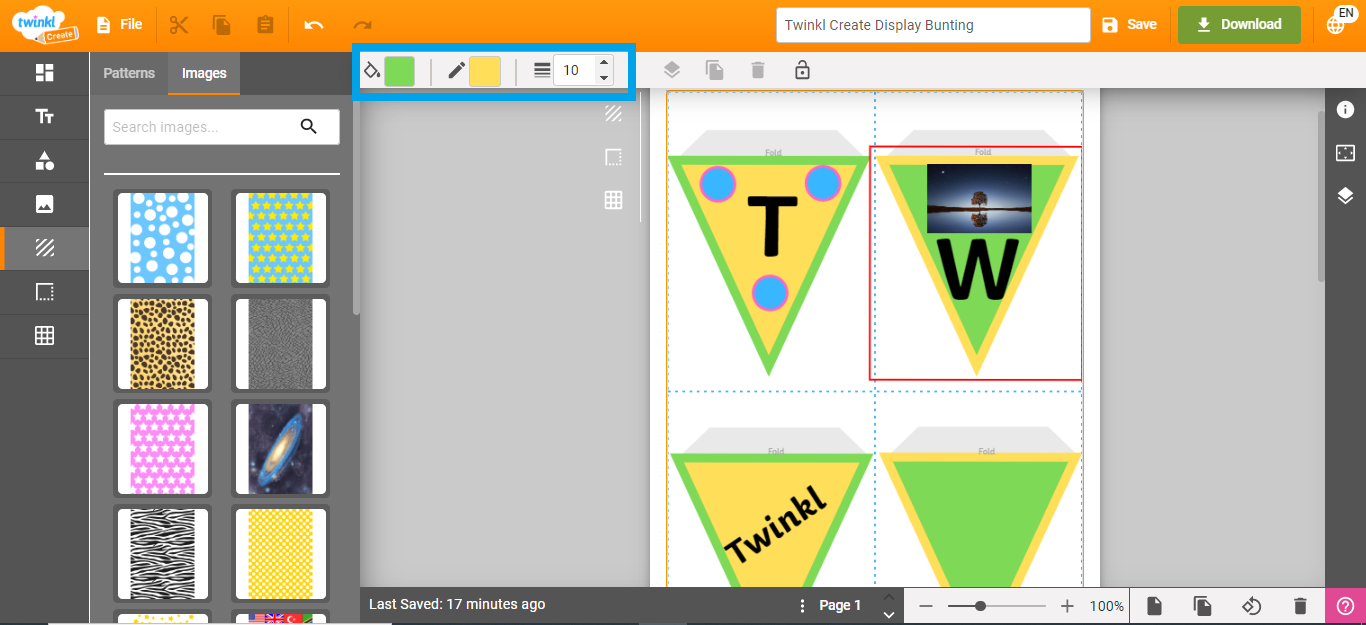Add a new page
Viewport: 1366px width, 625px height.
(x=1154, y=606)
